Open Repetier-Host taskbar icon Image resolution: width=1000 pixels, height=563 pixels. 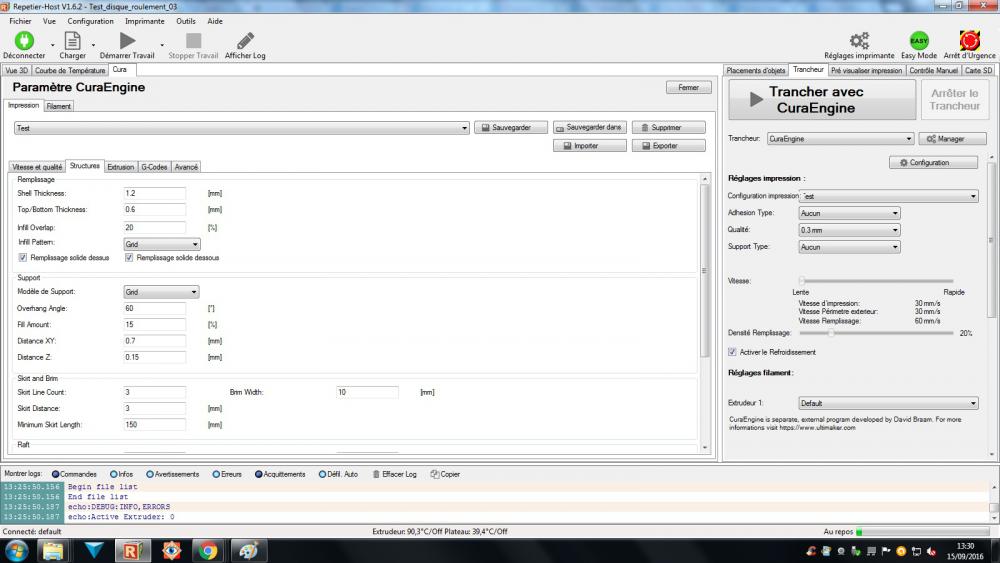[x=133, y=550]
